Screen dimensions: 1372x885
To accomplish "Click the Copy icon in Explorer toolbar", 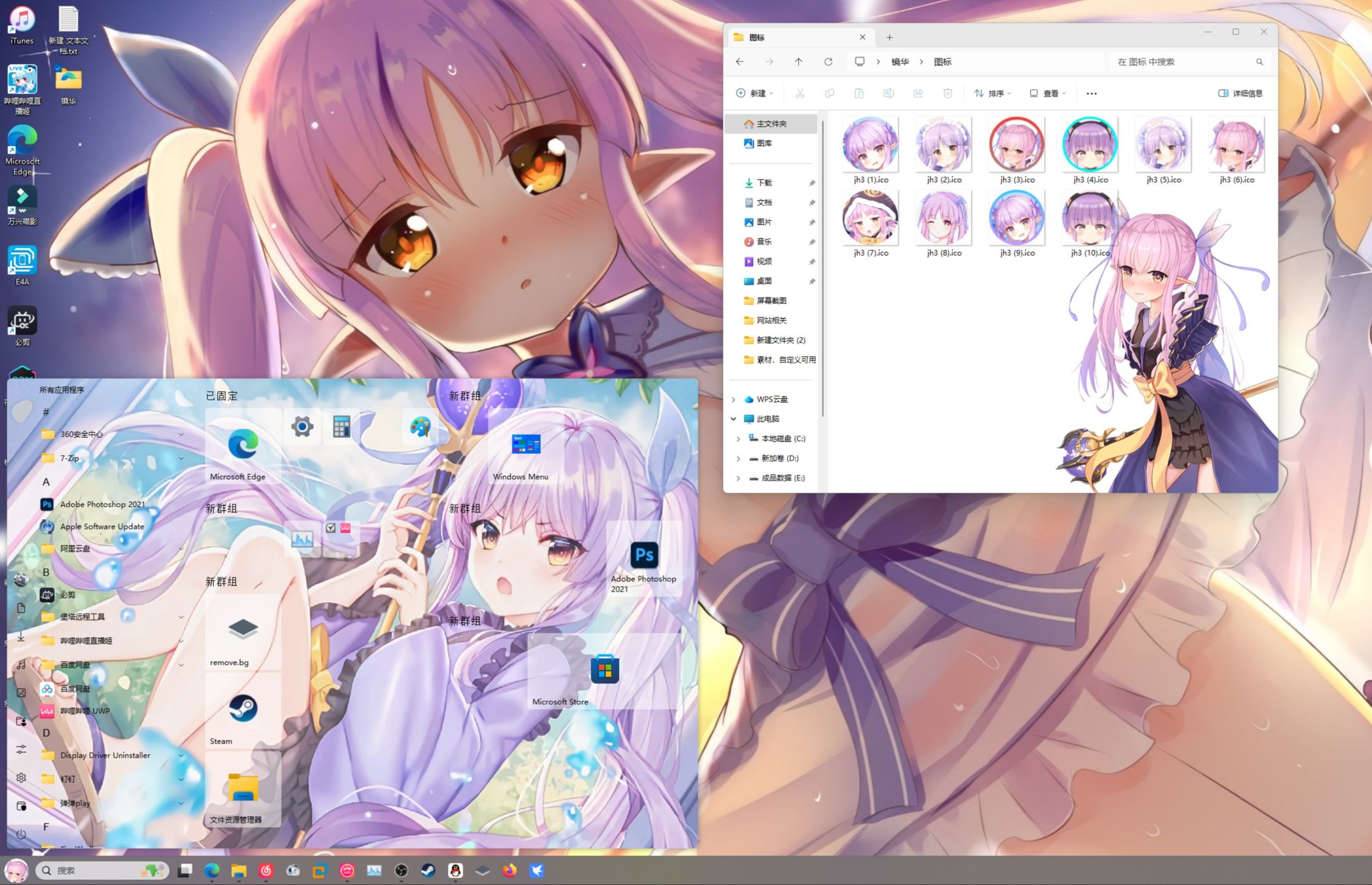I will tap(829, 93).
